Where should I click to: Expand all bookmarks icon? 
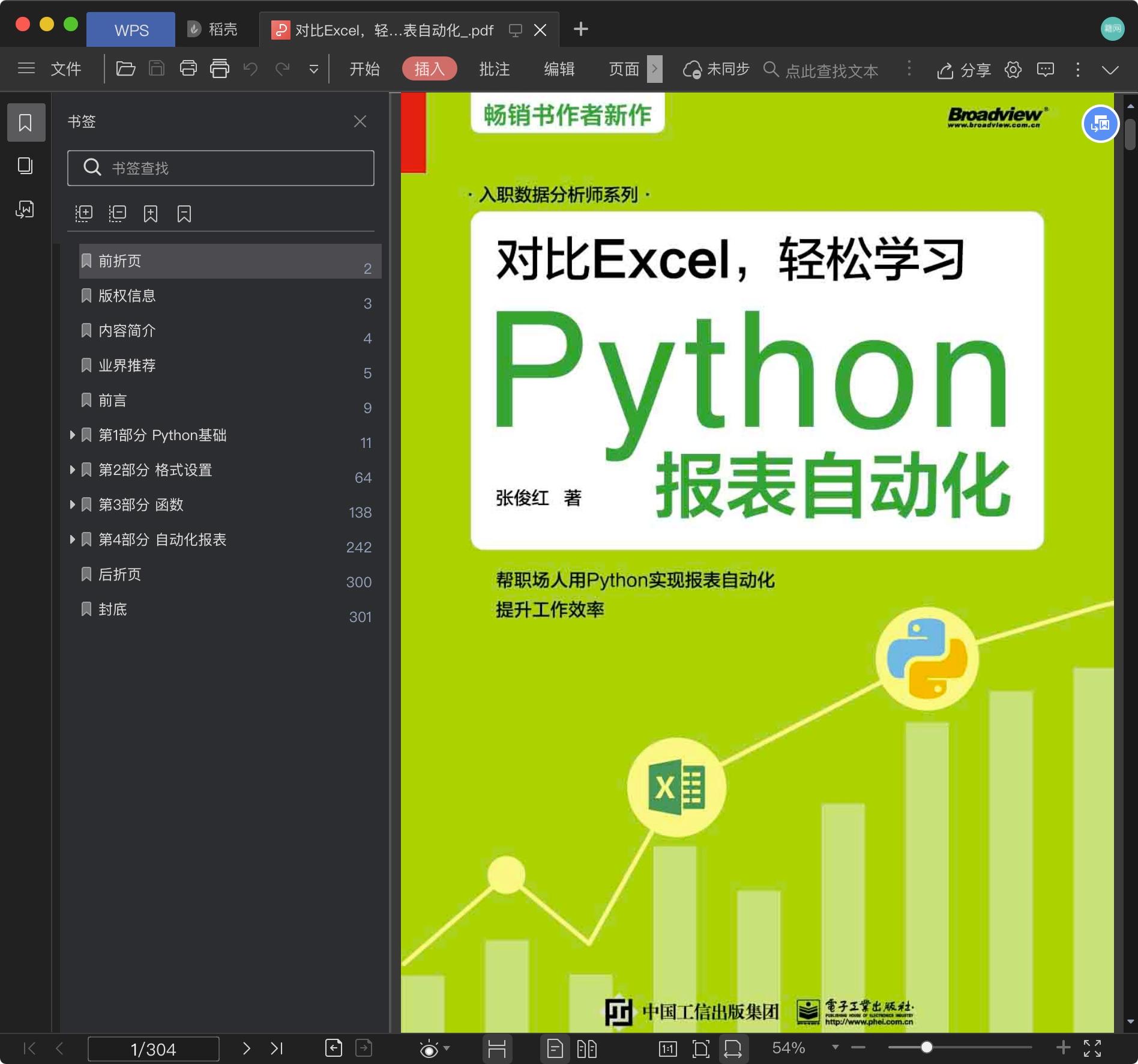click(83, 214)
